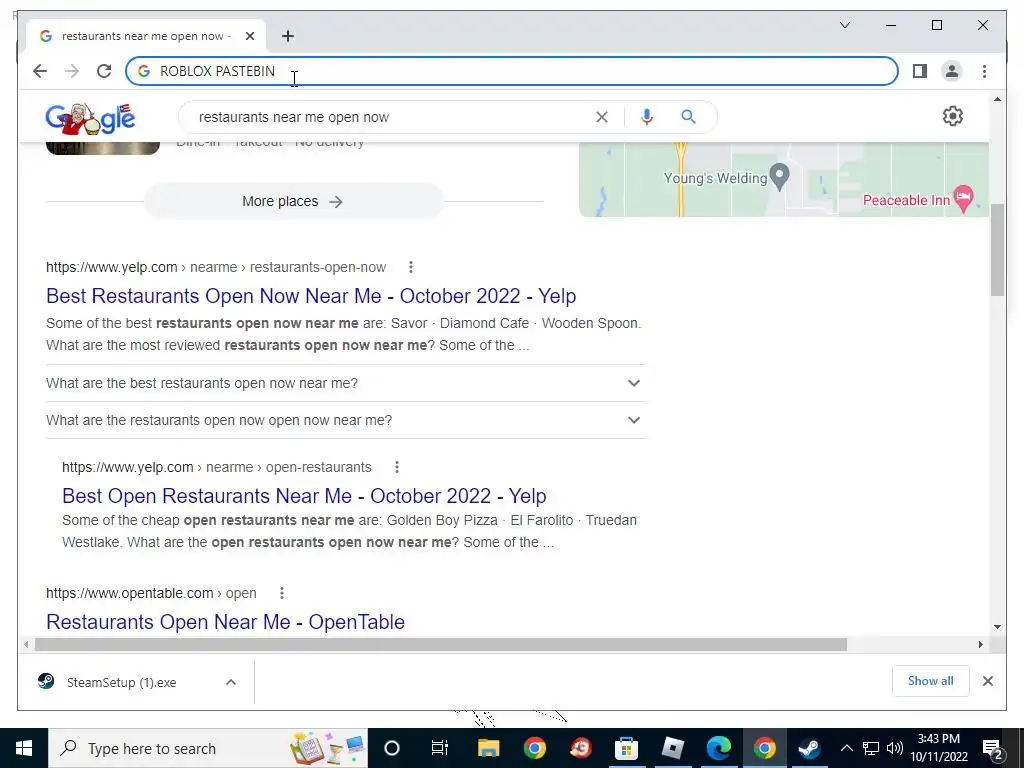Open the taskbar clock showing 3:43 PM
Screen dimensions: 1024x768
click(939, 748)
